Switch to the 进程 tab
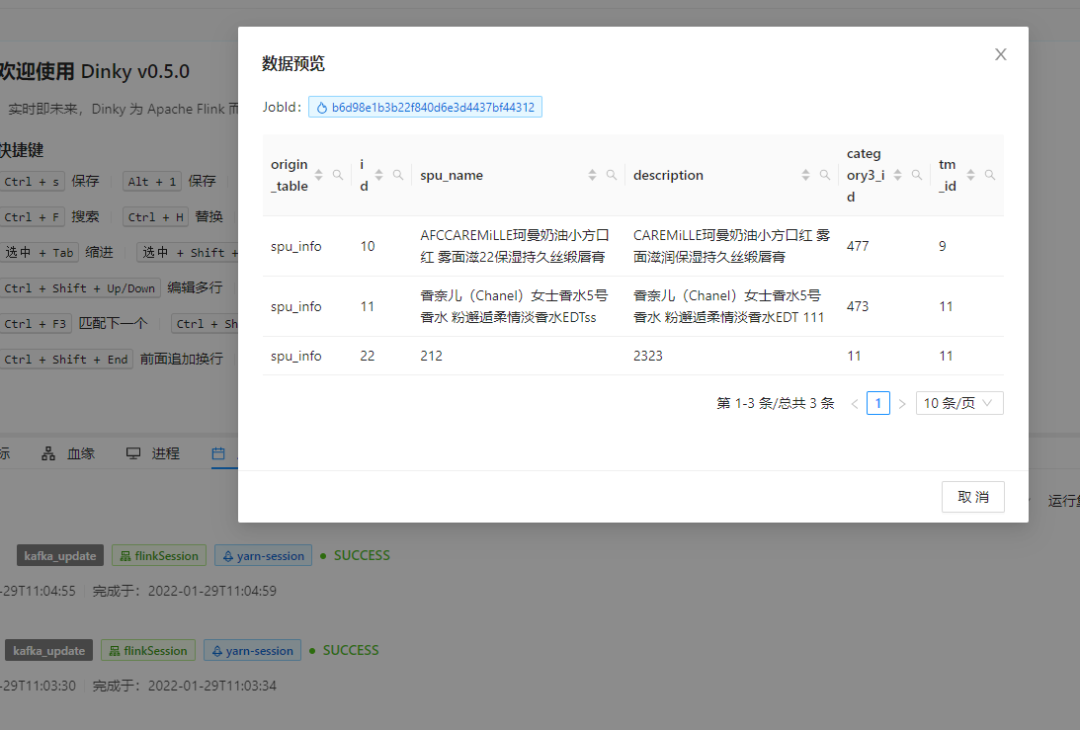The width and height of the screenshot is (1080, 730). 153,453
